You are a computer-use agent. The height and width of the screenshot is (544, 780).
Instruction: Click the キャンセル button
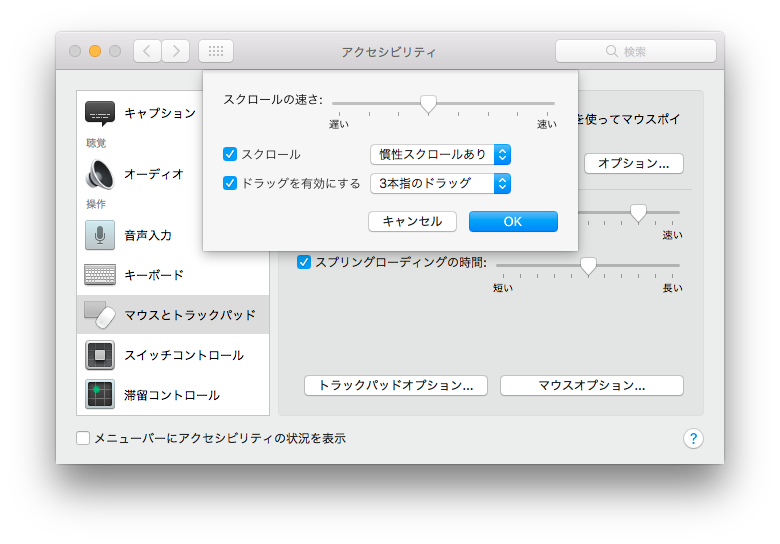click(412, 221)
